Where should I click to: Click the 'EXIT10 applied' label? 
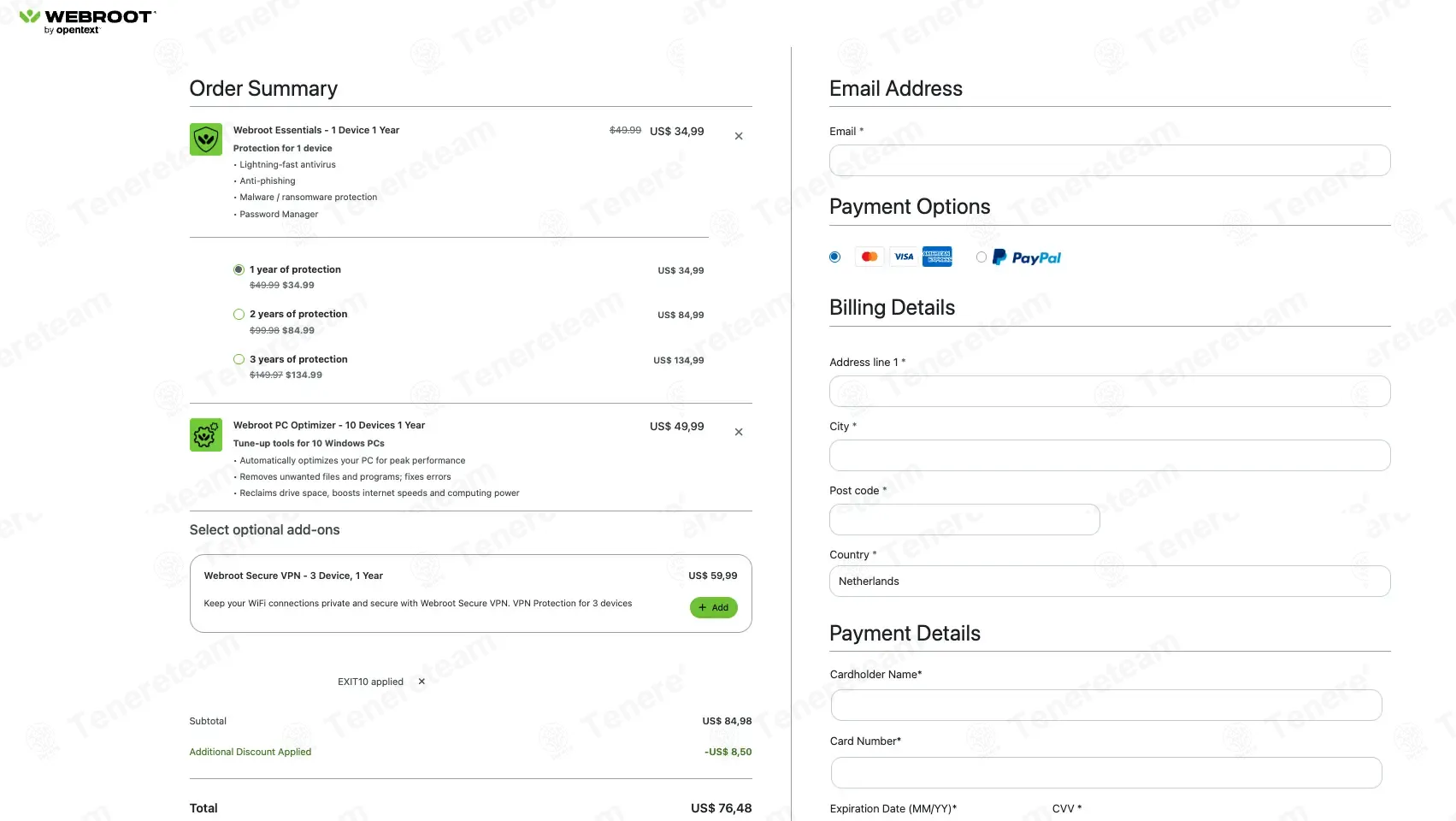[370, 682]
